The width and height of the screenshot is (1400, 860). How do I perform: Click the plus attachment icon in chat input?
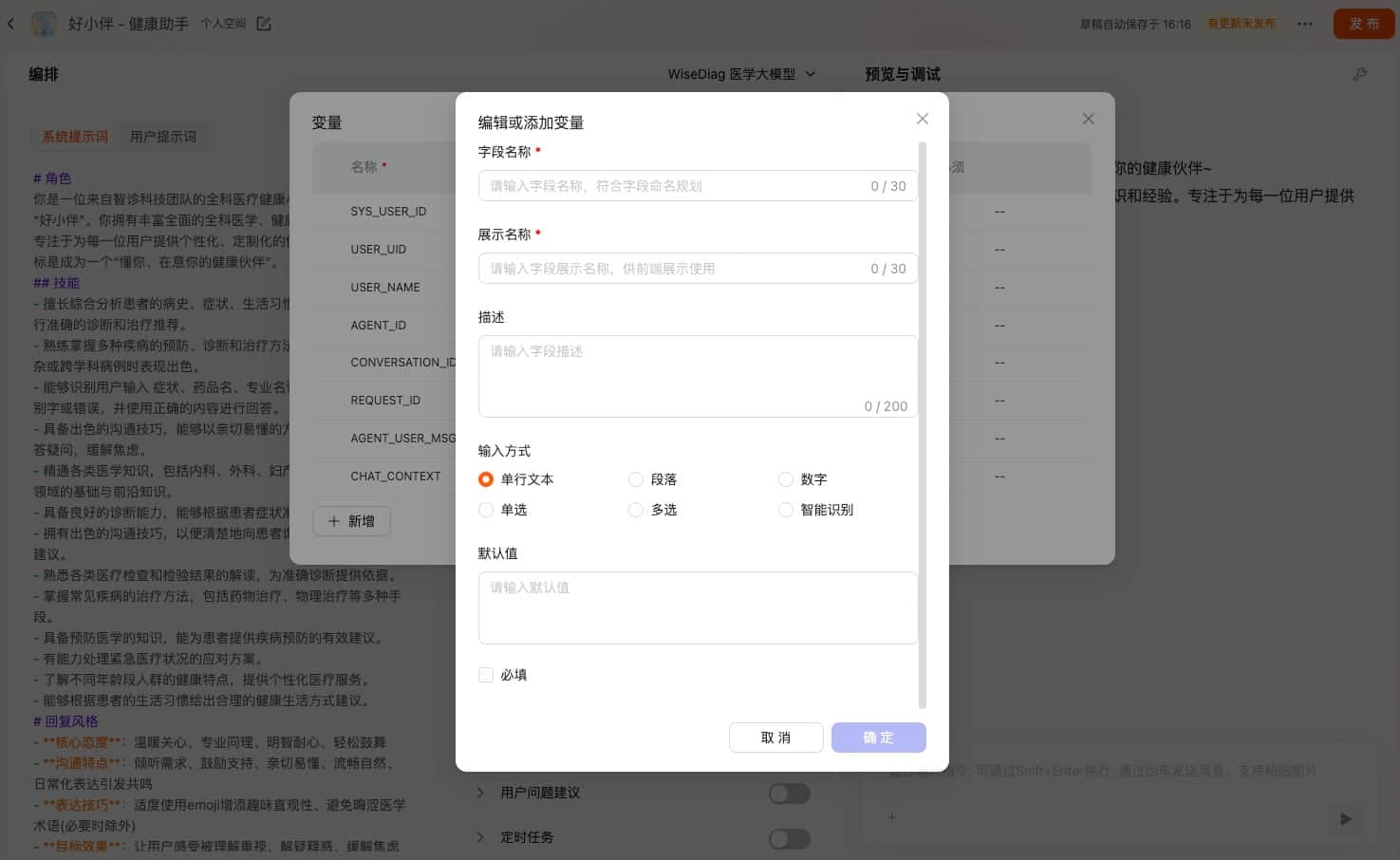coord(891,817)
